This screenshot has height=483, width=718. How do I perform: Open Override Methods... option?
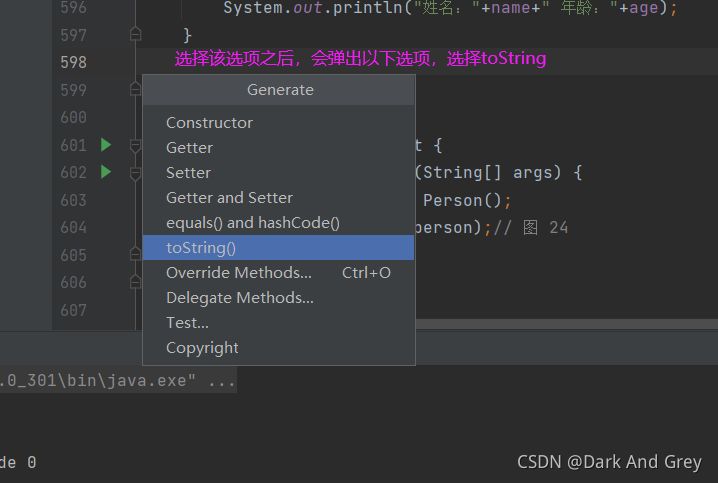click(x=278, y=273)
